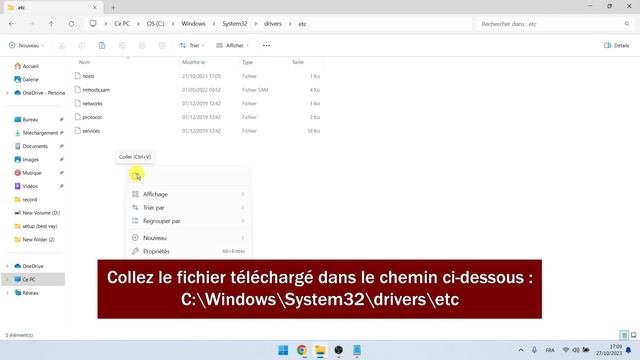The height and width of the screenshot is (360, 640).
Task: Open the Affichage submenu in the context menu
Action: [189, 194]
